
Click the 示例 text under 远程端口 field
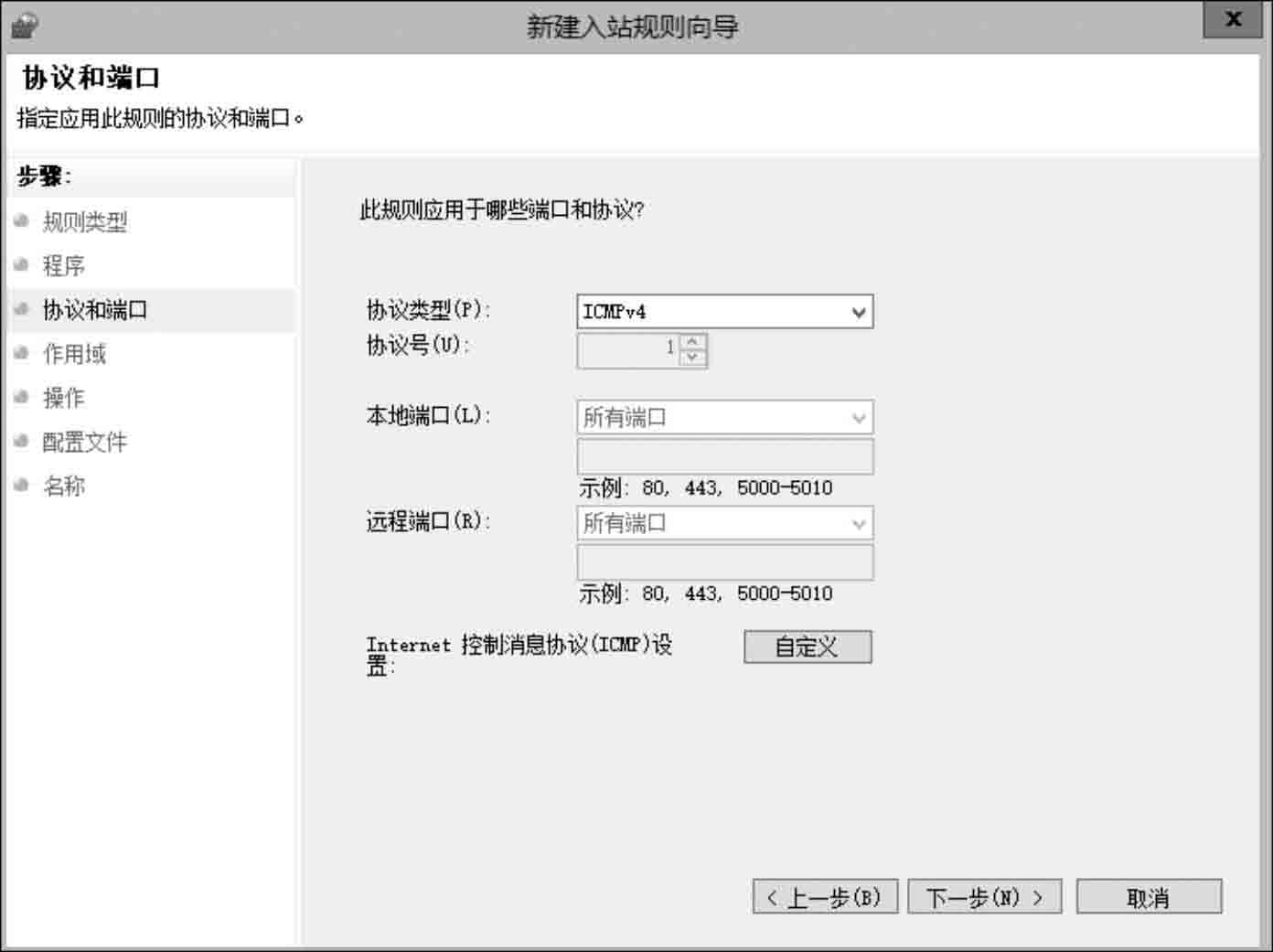click(705, 594)
